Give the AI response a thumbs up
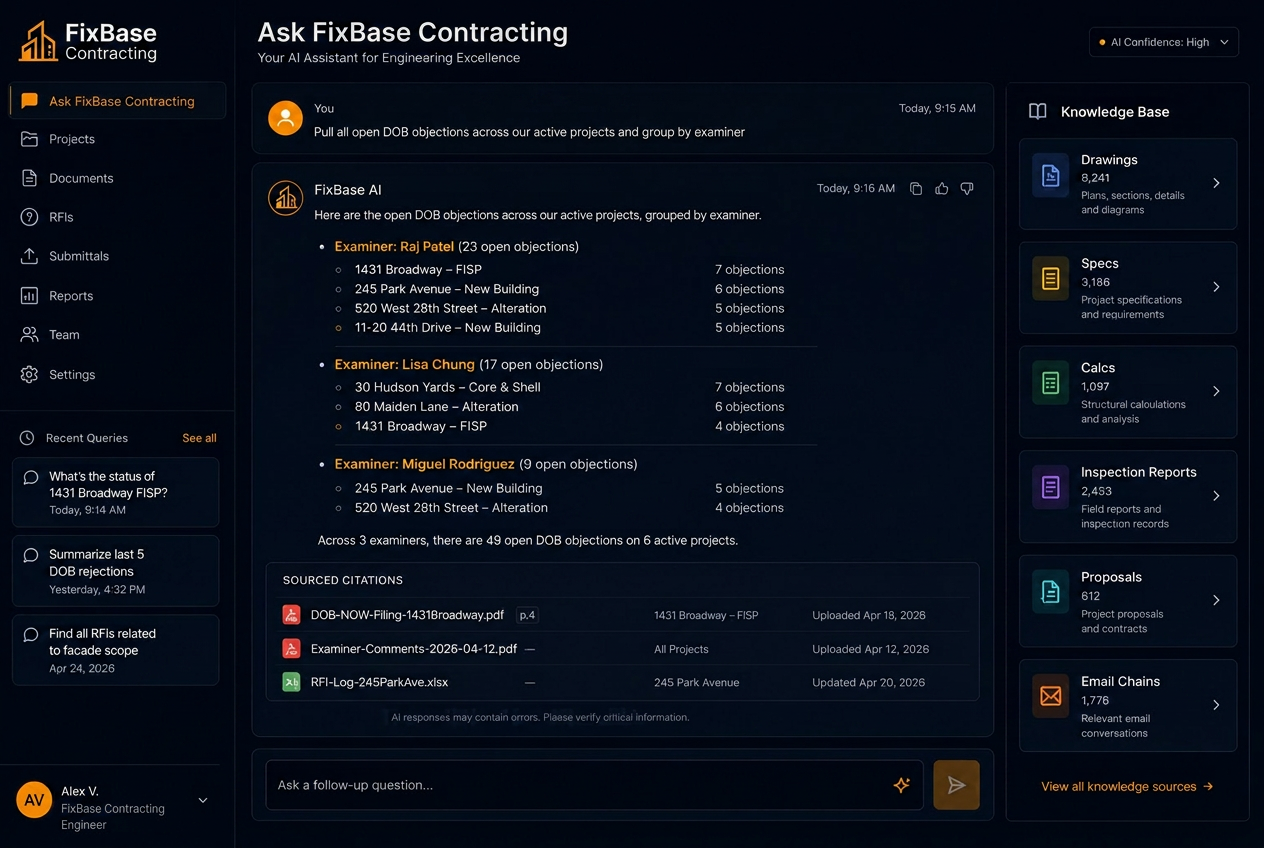Screen dimensions: 1264x848 tap(941, 189)
